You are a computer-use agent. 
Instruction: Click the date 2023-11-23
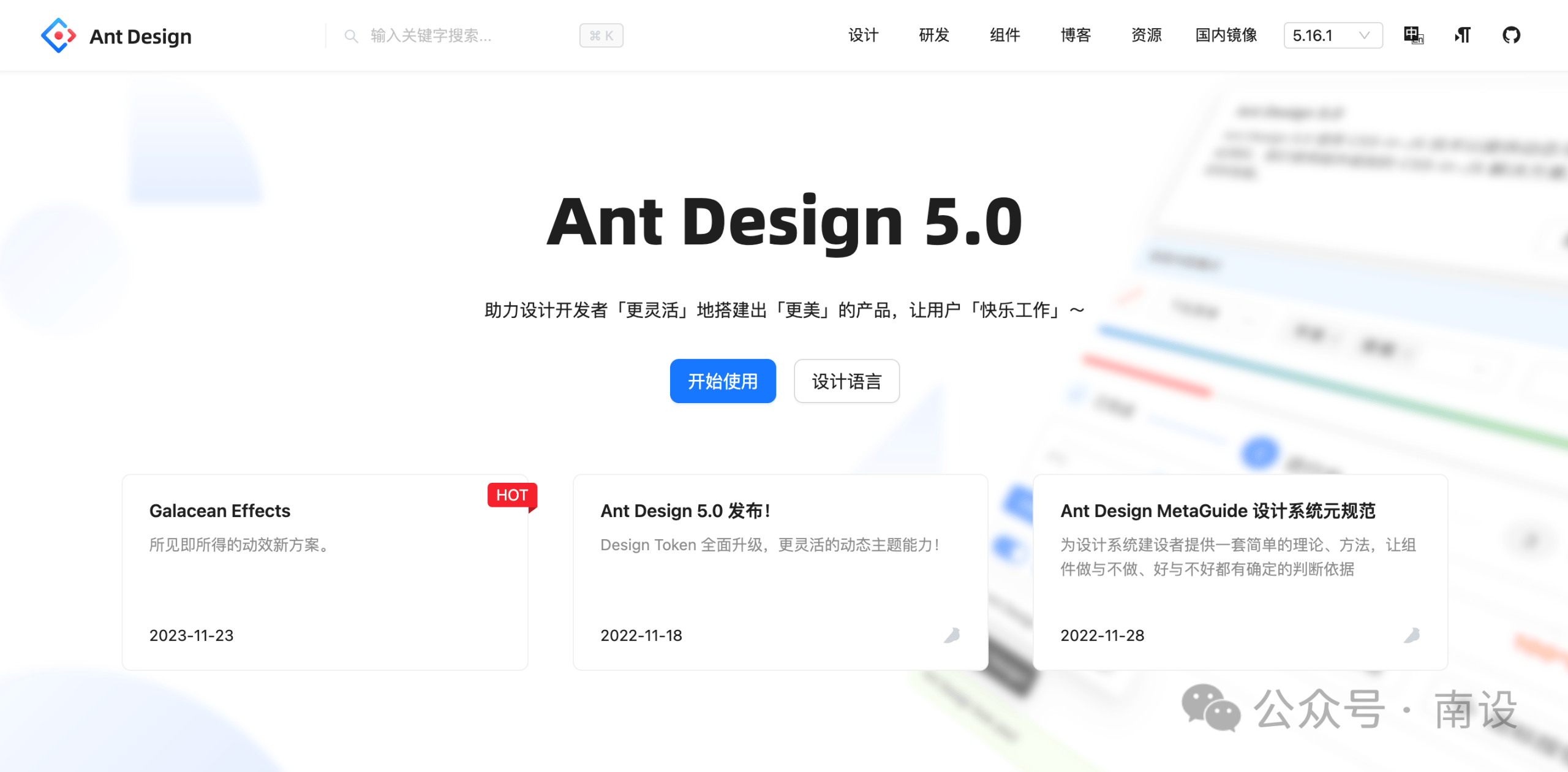click(x=191, y=635)
